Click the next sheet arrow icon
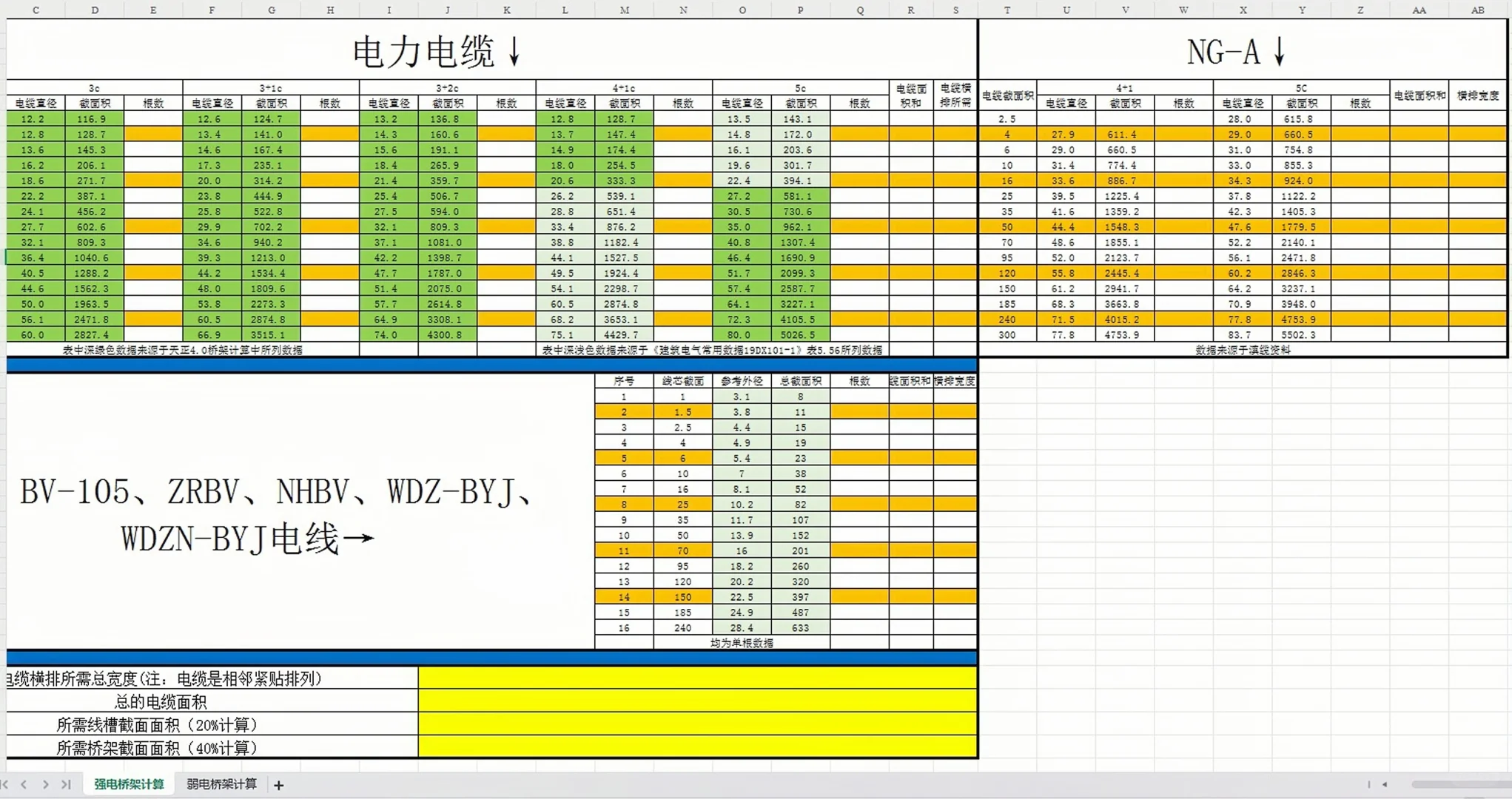1512x799 pixels. [x=46, y=784]
